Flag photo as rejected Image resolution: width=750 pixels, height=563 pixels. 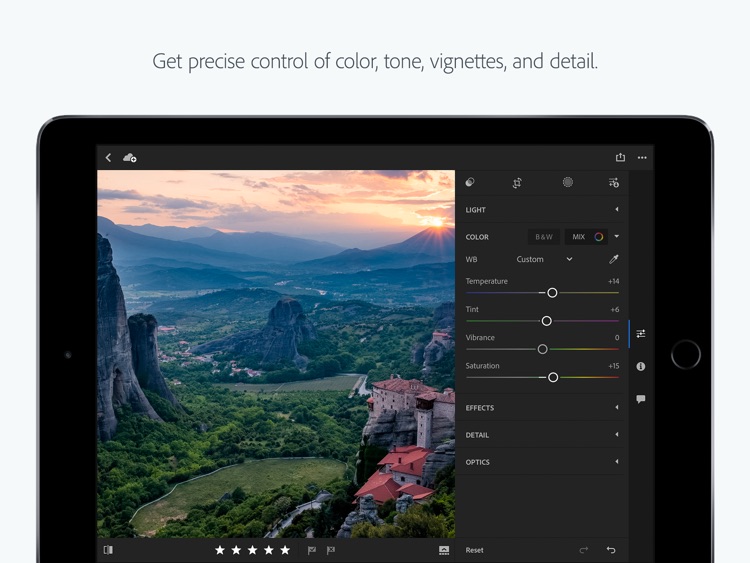(331, 551)
